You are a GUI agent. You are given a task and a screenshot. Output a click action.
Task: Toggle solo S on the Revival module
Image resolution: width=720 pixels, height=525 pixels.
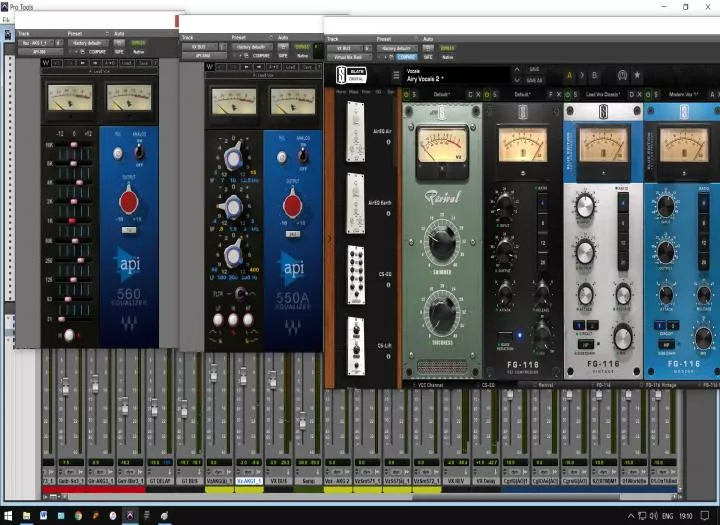(x=414, y=95)
